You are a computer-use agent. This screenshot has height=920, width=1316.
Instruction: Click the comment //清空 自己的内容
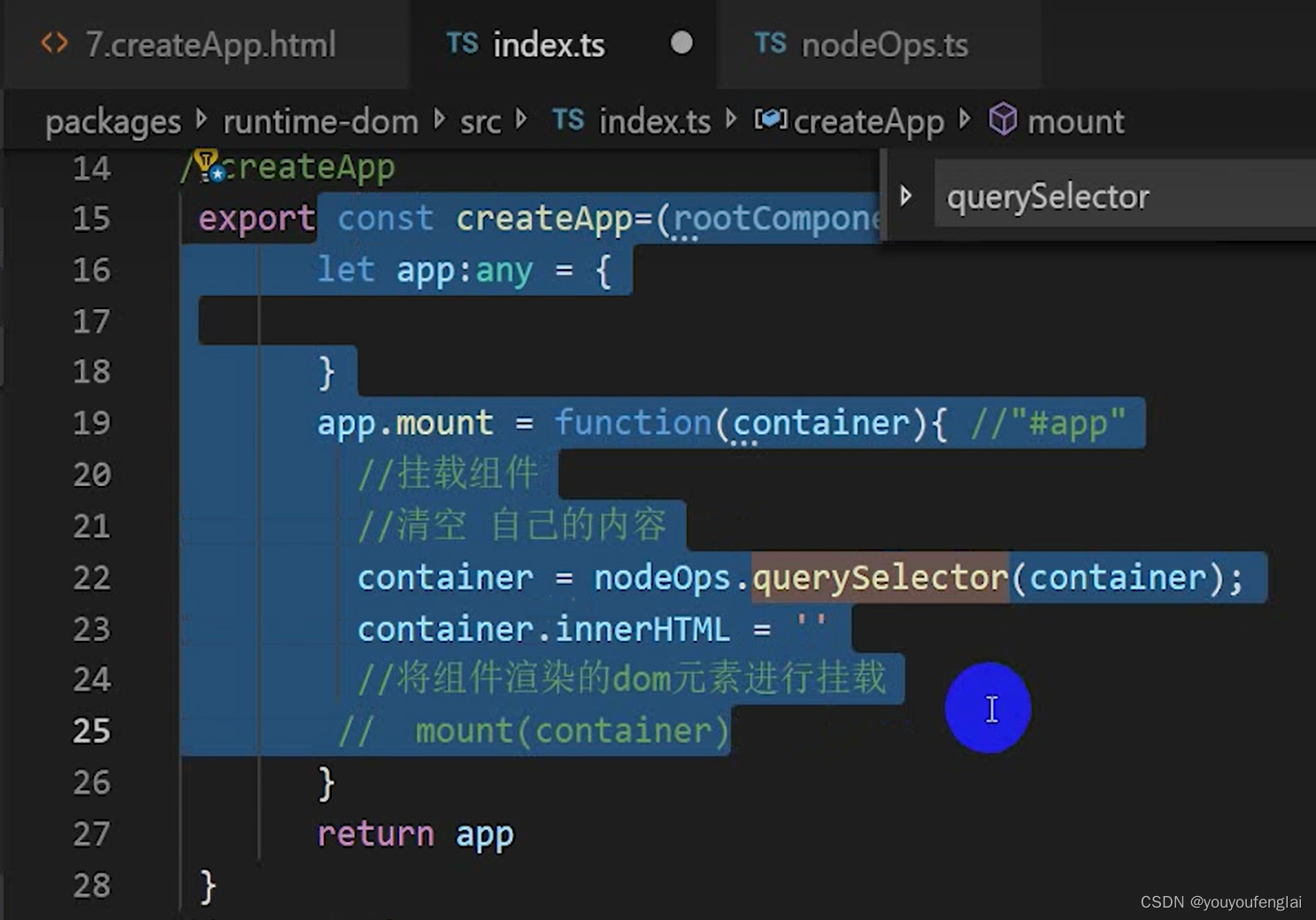pyautogui.click(x=512, y=525)
